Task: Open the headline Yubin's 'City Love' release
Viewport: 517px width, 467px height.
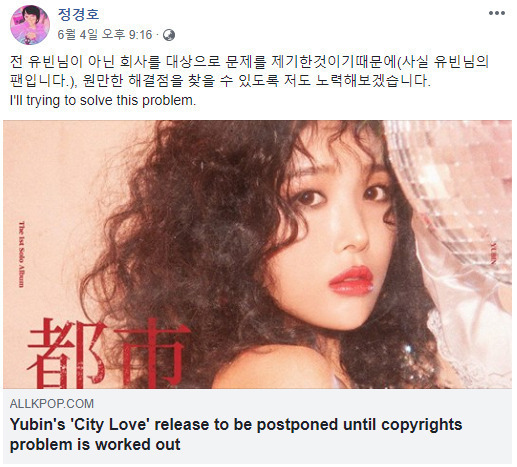Action: click(236, 425)
